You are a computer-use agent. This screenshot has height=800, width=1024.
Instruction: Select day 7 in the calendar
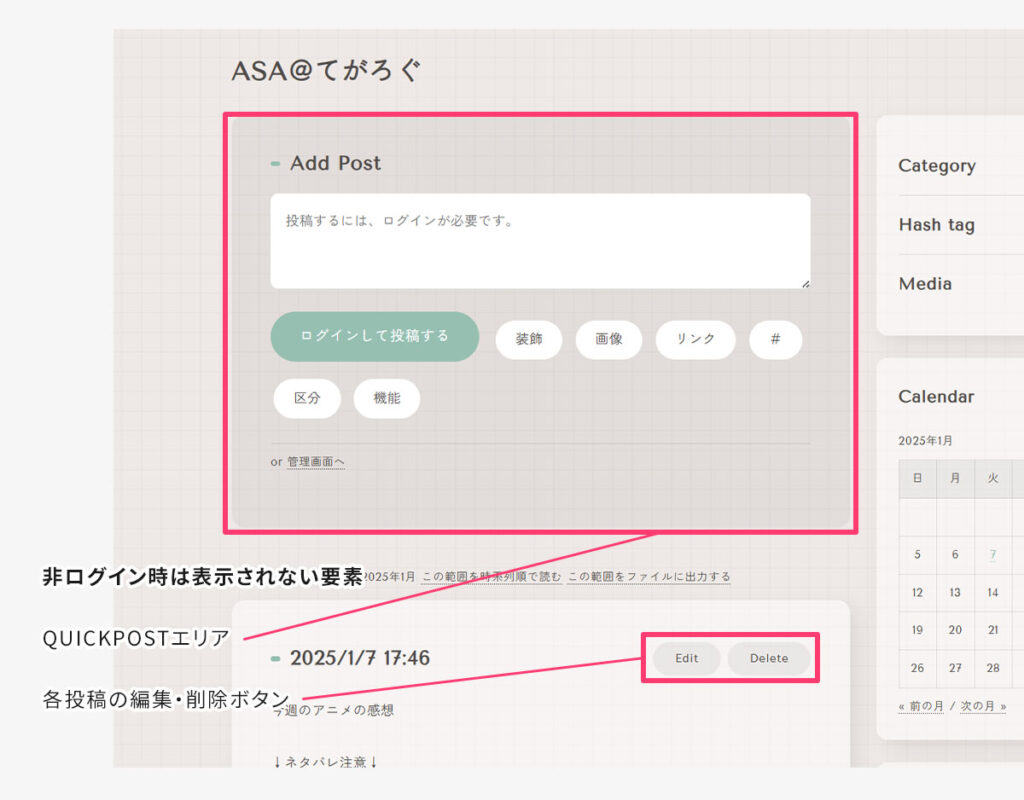tap(993, 554)
